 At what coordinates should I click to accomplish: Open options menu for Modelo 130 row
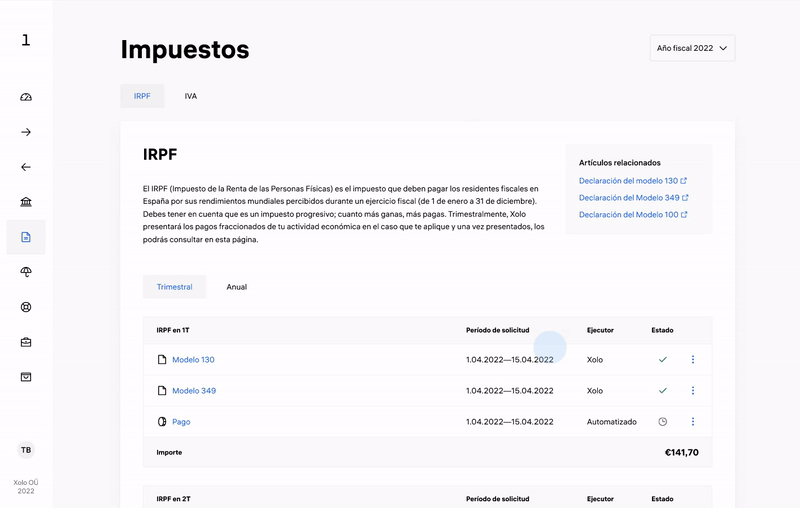[692, 360]
